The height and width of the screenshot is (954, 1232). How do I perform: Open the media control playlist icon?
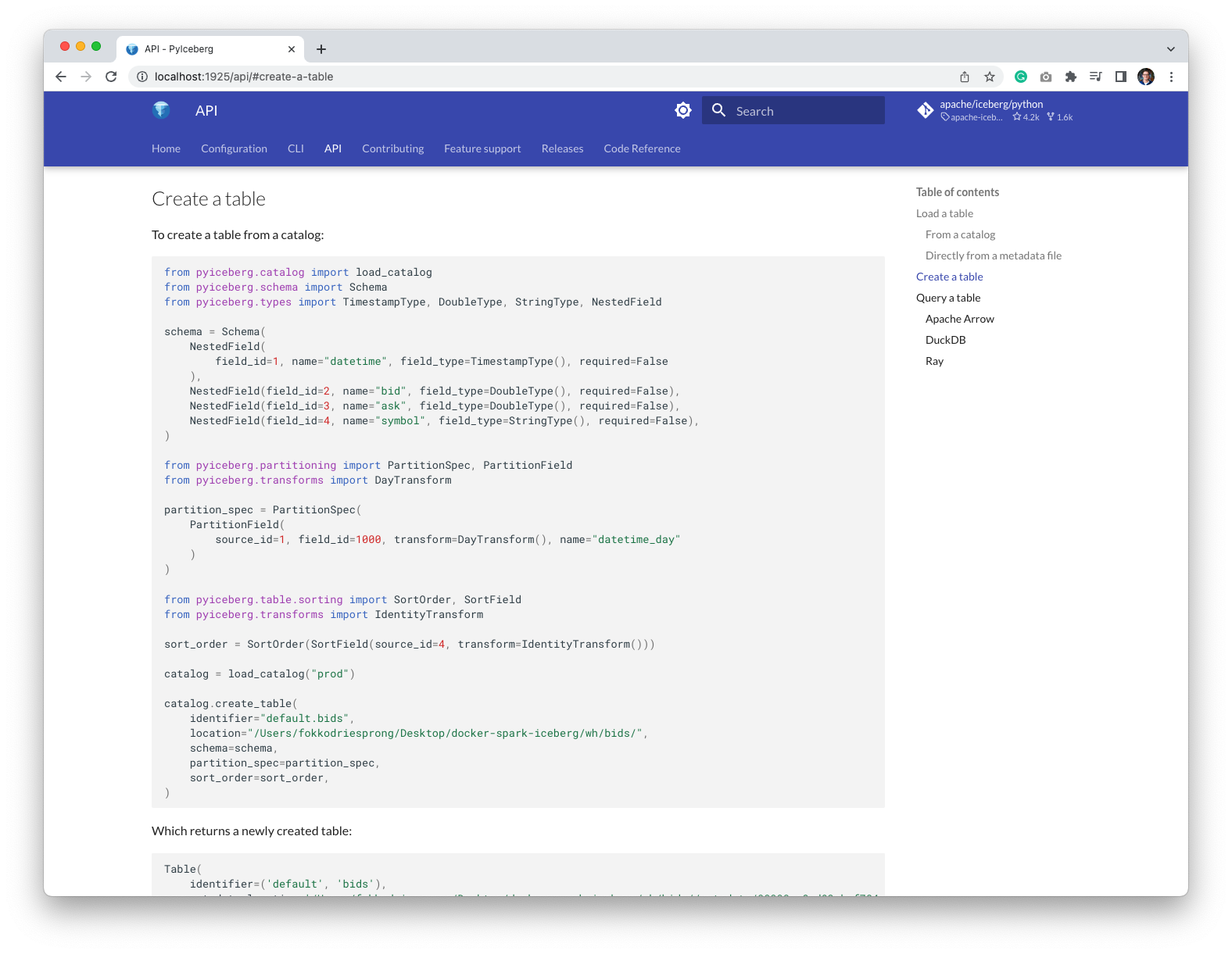click(1096, 77)
